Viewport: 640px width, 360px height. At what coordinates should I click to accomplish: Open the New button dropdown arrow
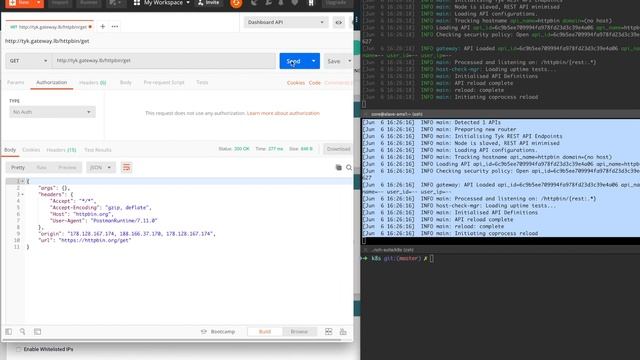pyautogui.click(x=39, y=3)
